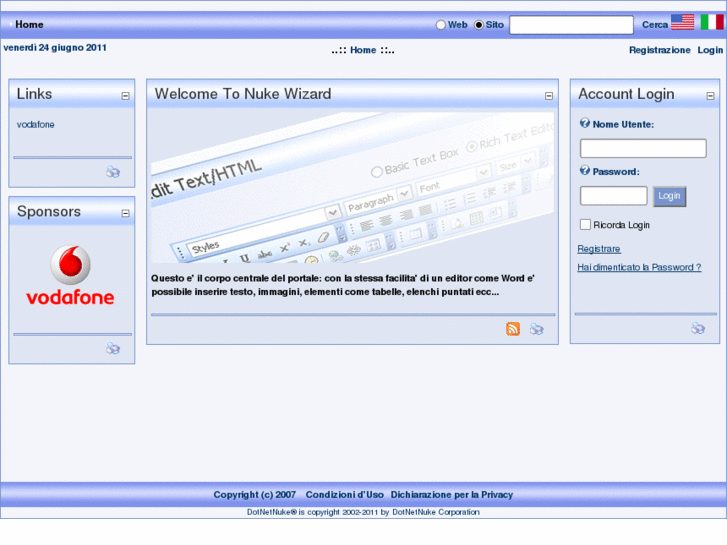Collapse the Welcome To Nuke Wizard module
Image resolution: width=727 pixels, height=545 pixels.
tap(549, 96)
